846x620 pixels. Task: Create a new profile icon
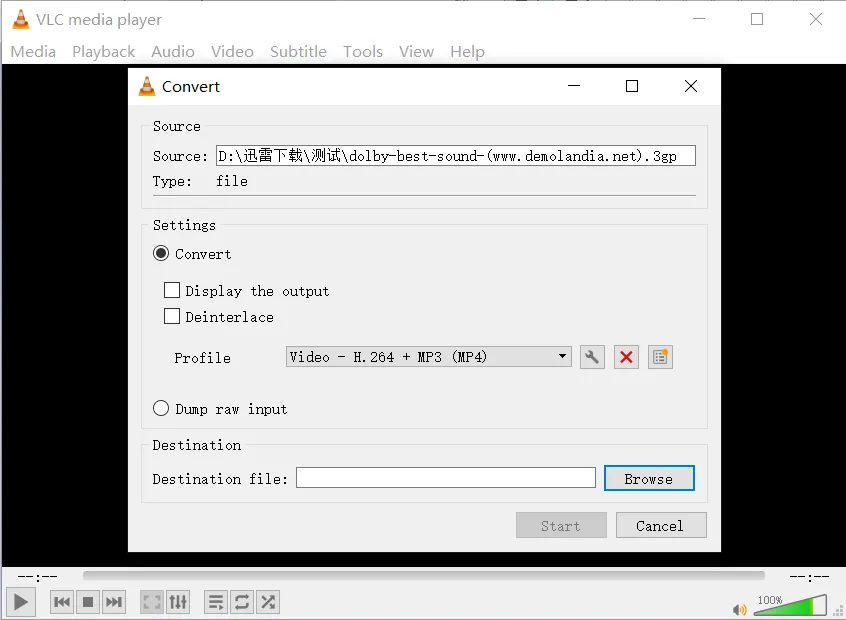(x=659, y=357)
